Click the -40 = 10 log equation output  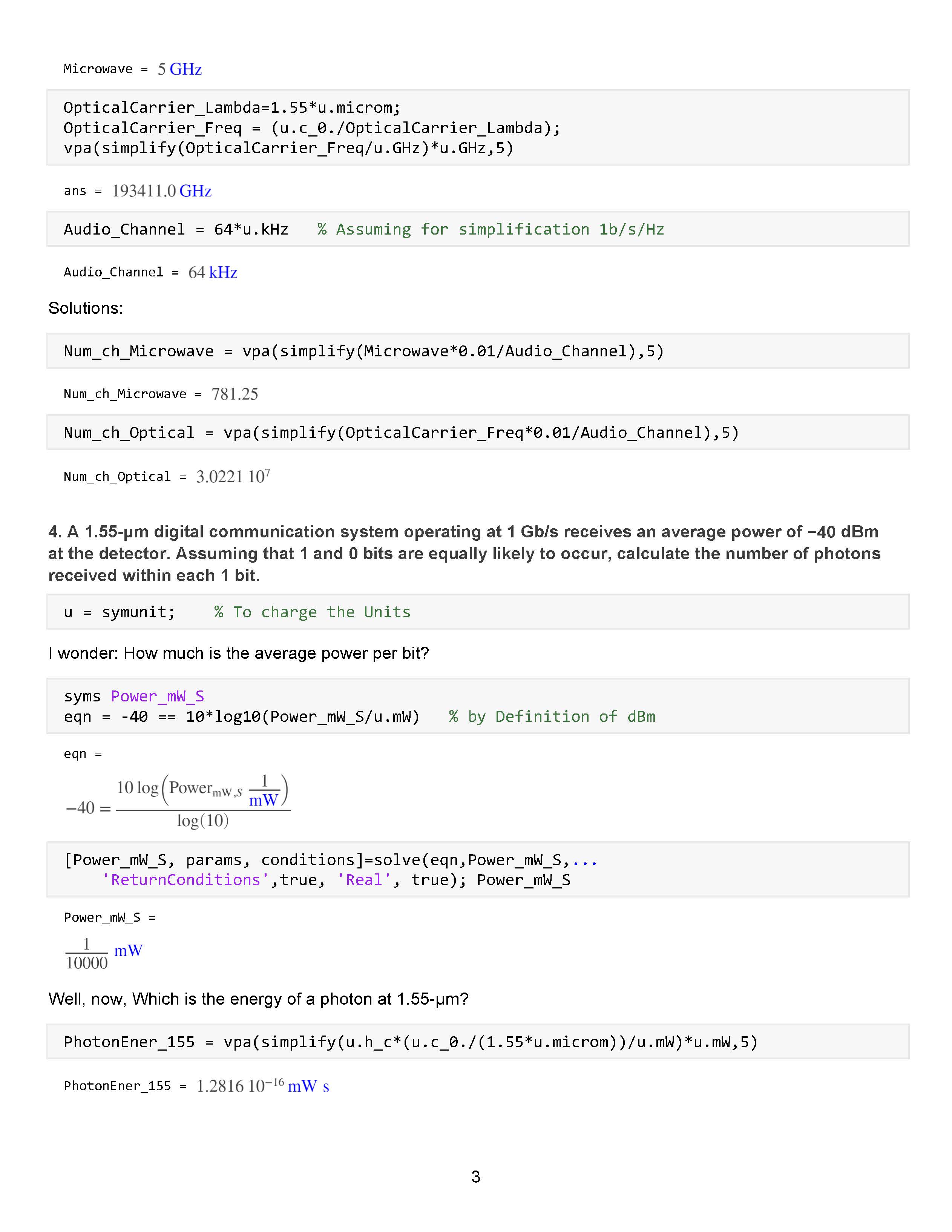click(x=178, y=802)
